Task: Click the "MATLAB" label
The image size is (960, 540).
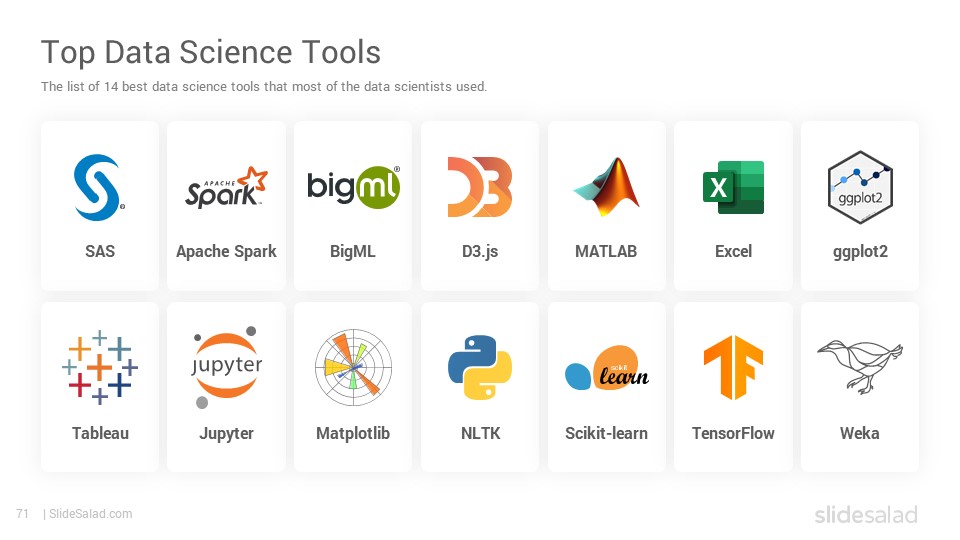Action: click(606, 251)
